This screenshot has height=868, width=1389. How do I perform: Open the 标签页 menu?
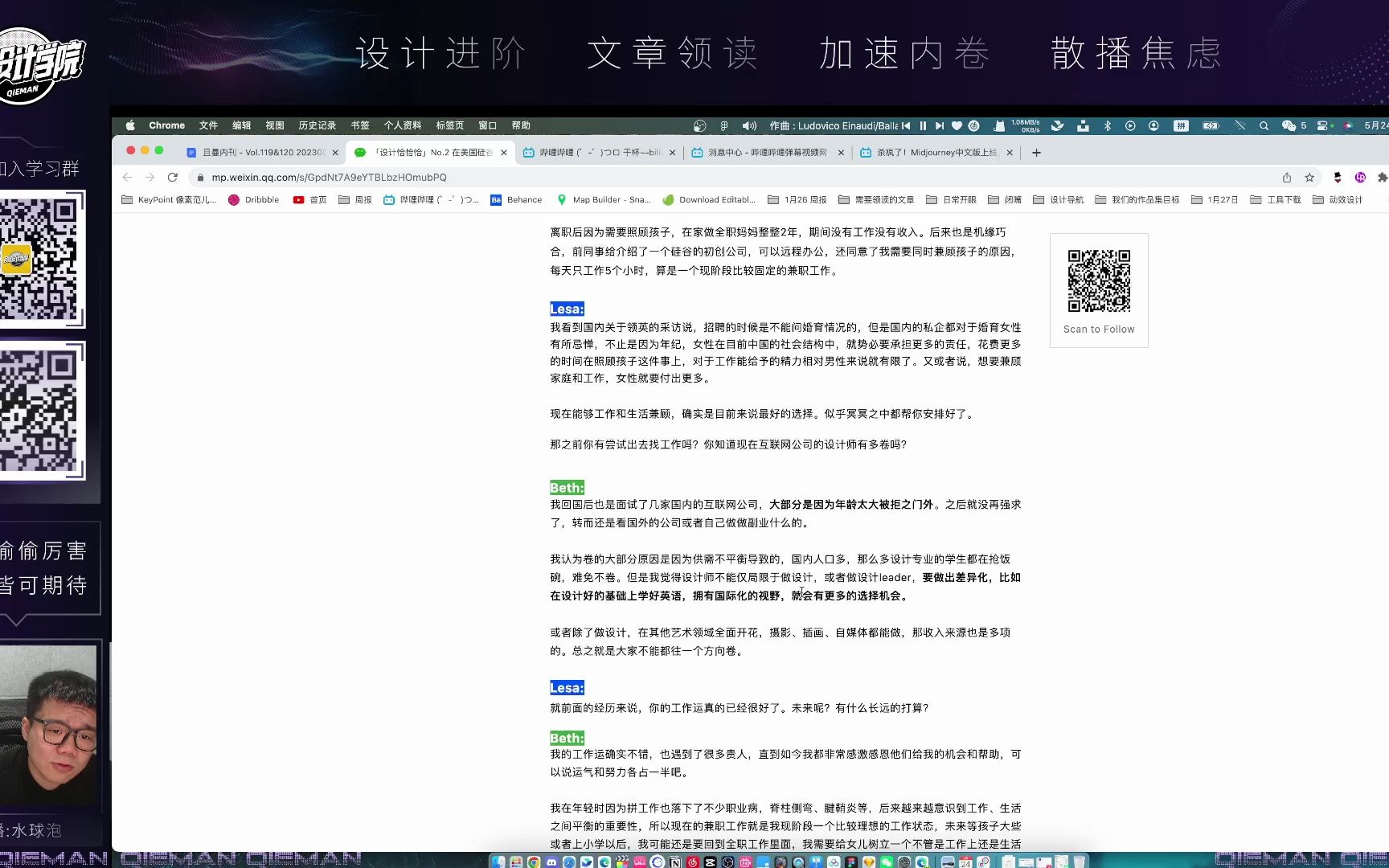(x=449, y=125)
